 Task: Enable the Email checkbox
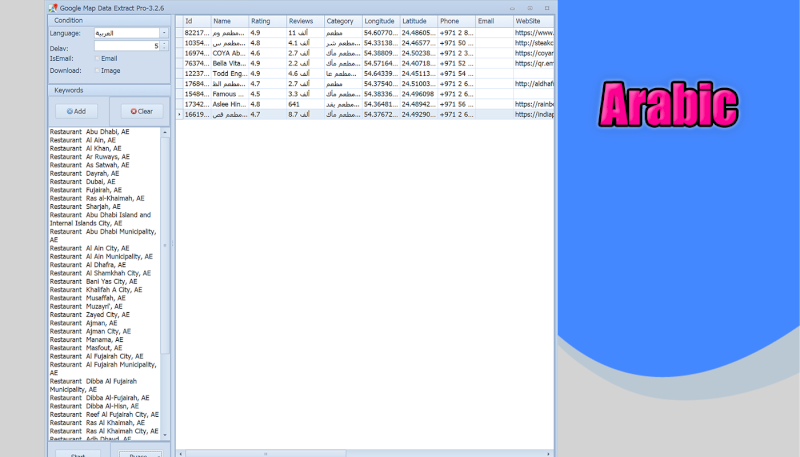pyautogui.click(x=98, y=58)
